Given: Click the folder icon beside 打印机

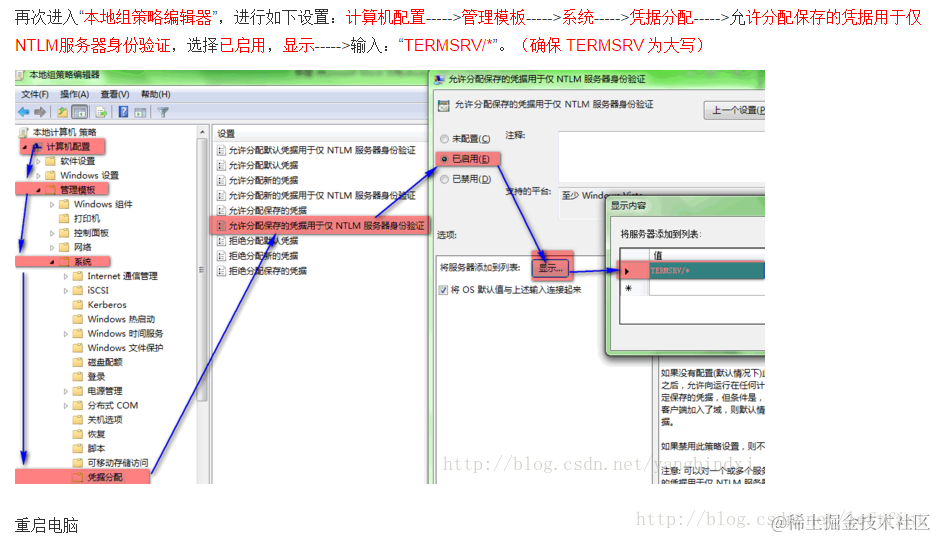Looking at the screenshot, I should tap(64, 218).
